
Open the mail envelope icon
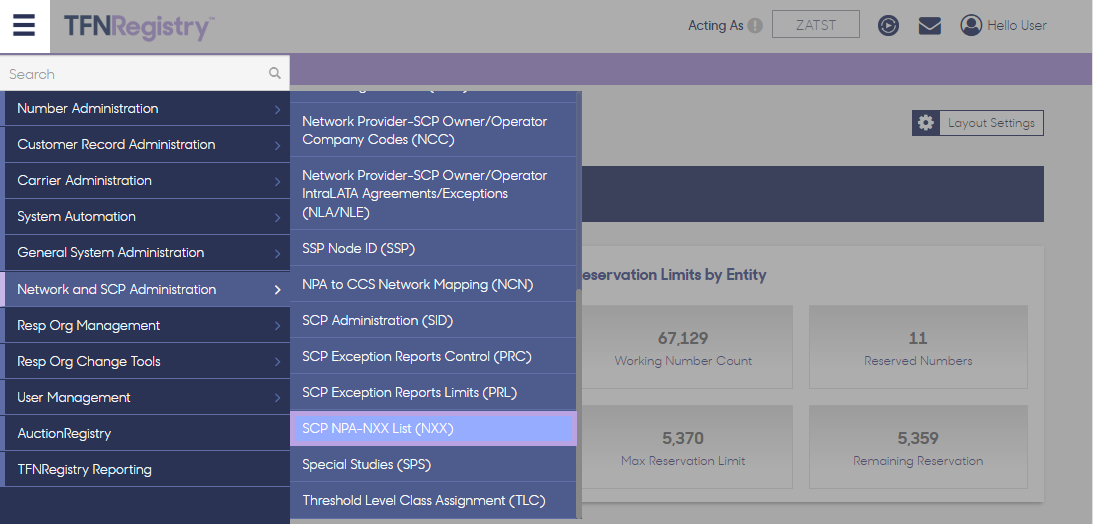coord(930,26)
